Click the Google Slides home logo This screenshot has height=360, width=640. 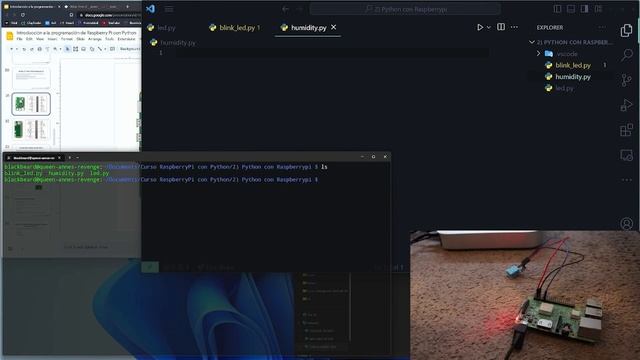click(x=9, y=36)
